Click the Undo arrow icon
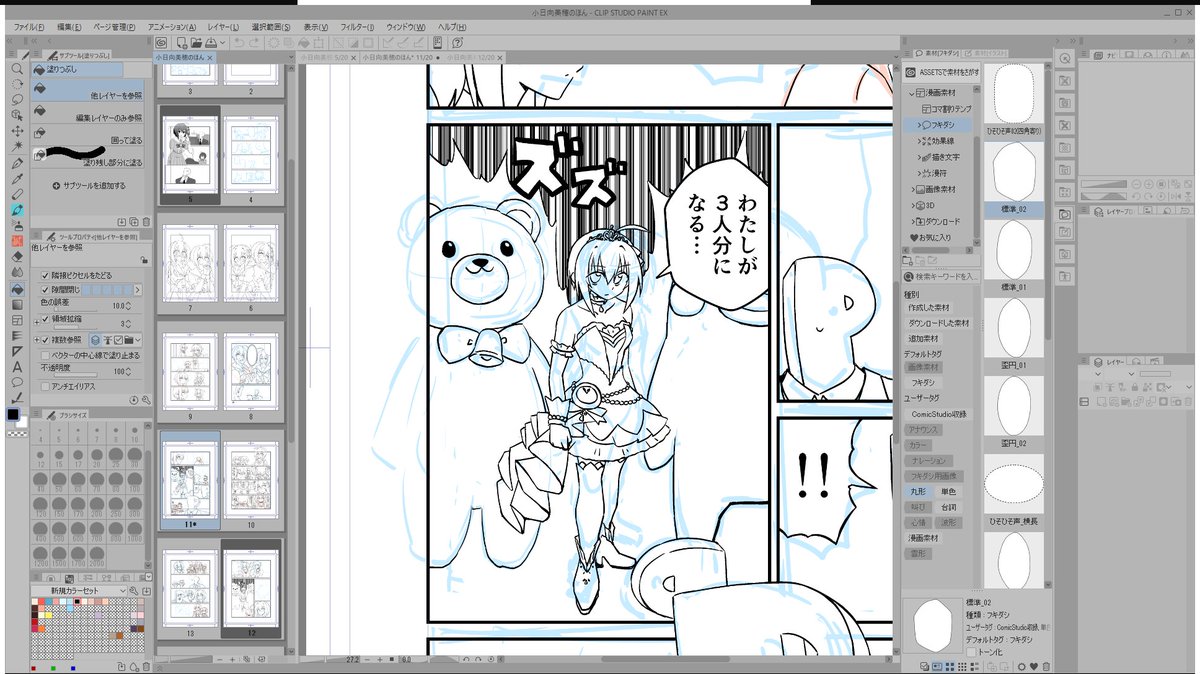This screenshot has width=1200, height=674. click(240, 42)
